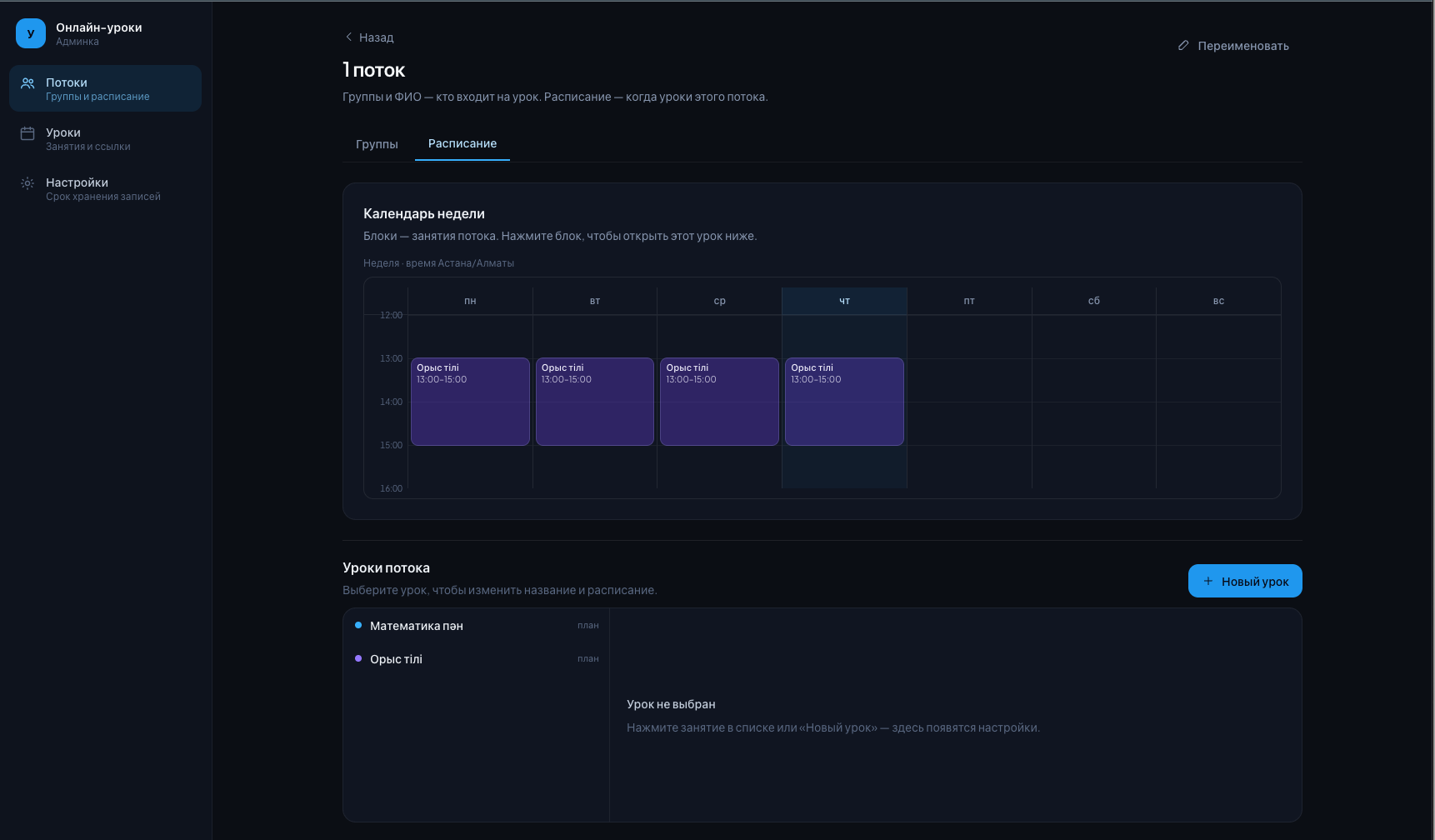Click the «план» label beside Орыс тілі
This screenshot has height=840, width=1435.
[588, 658]
